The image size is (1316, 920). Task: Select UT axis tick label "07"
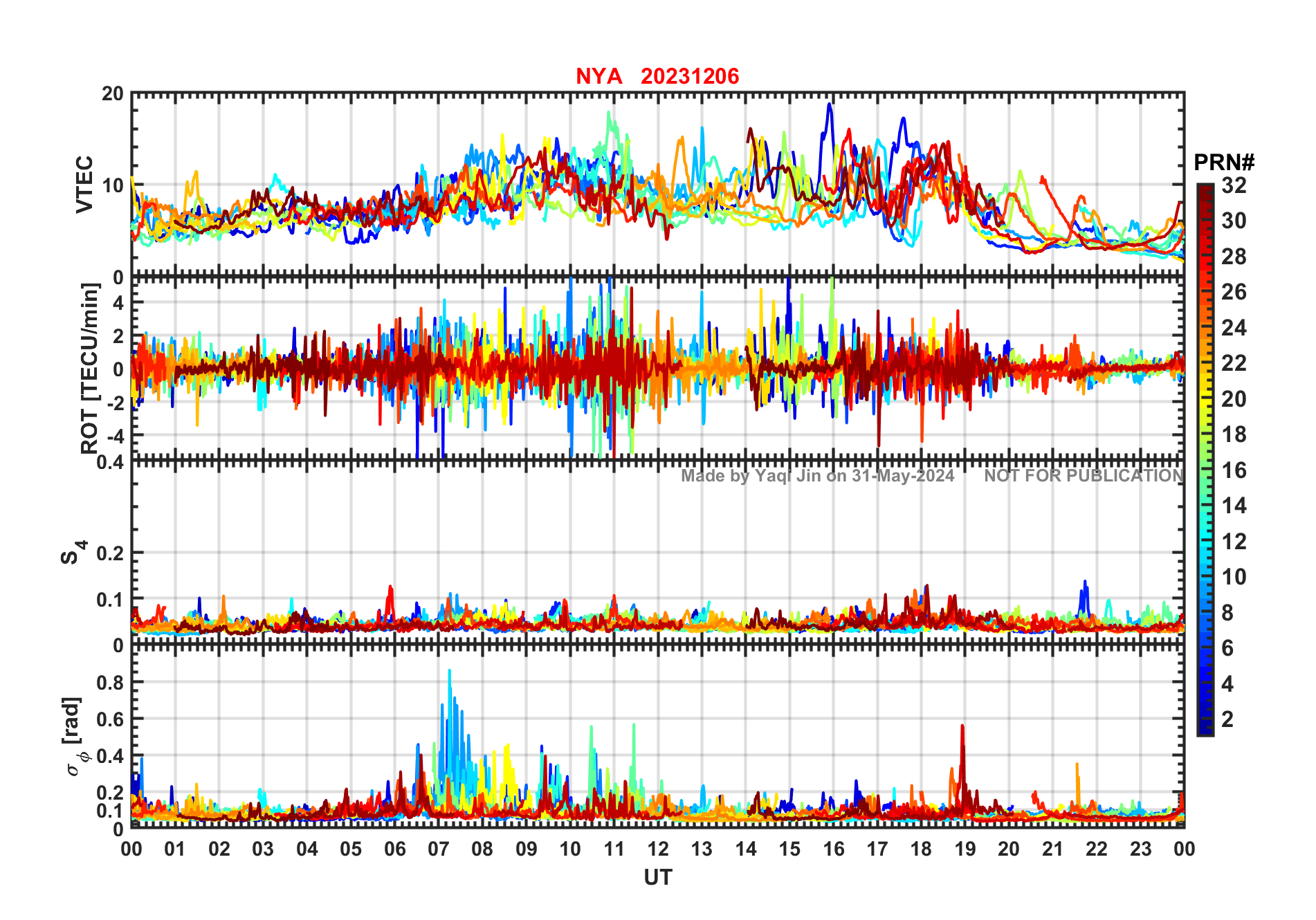(x=439, y=849)
